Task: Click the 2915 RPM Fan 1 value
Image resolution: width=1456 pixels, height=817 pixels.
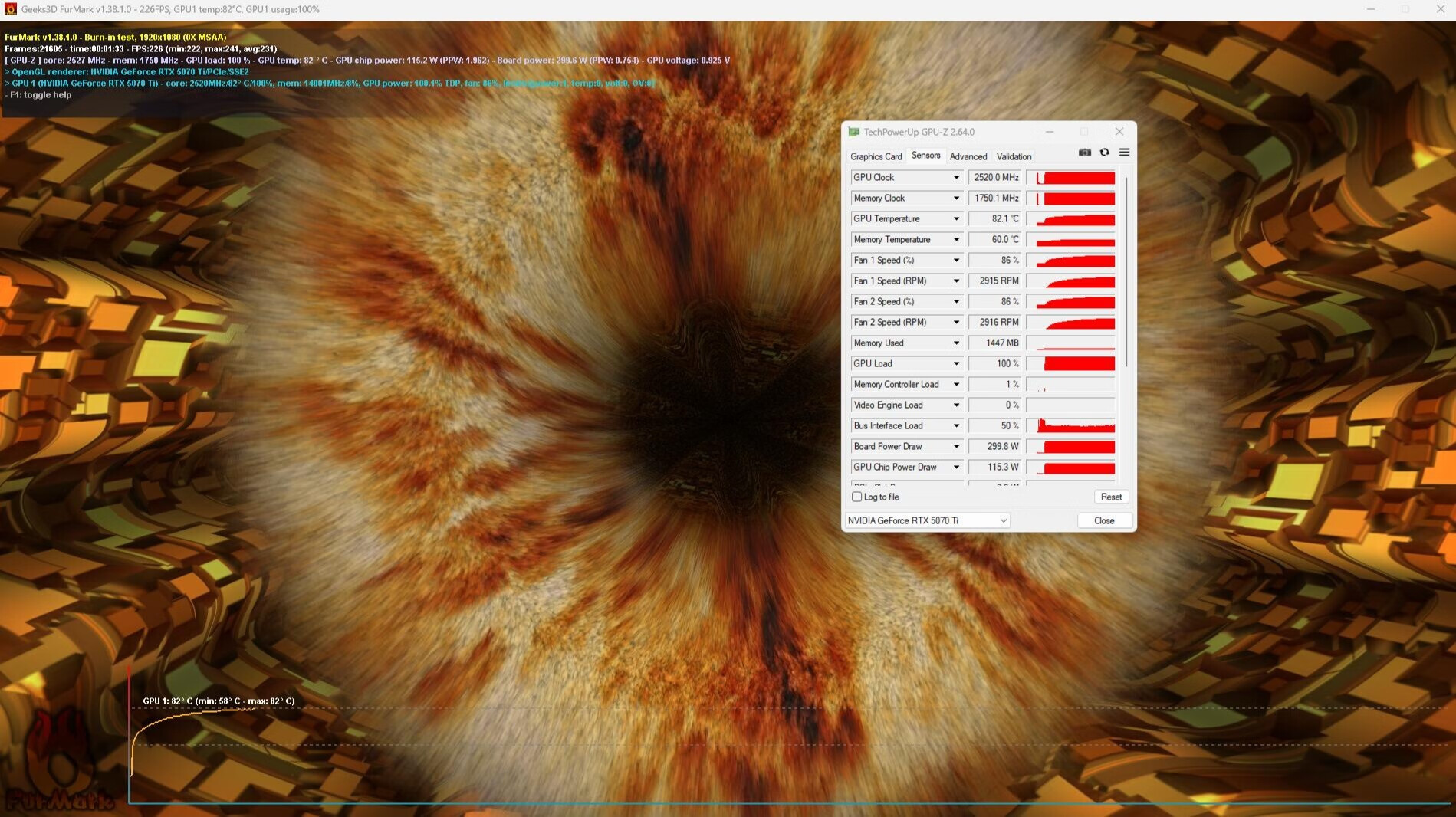Action: point(995,281)
